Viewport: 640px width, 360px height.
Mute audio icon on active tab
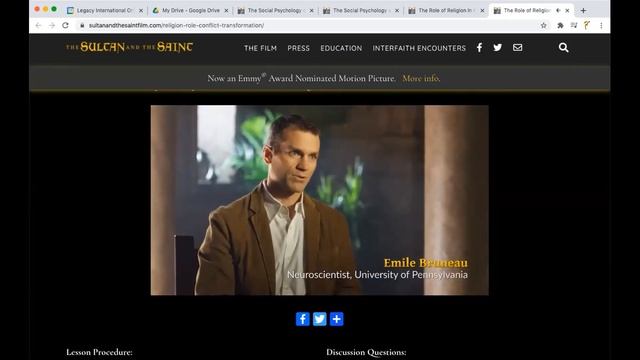tap(558, 11)
